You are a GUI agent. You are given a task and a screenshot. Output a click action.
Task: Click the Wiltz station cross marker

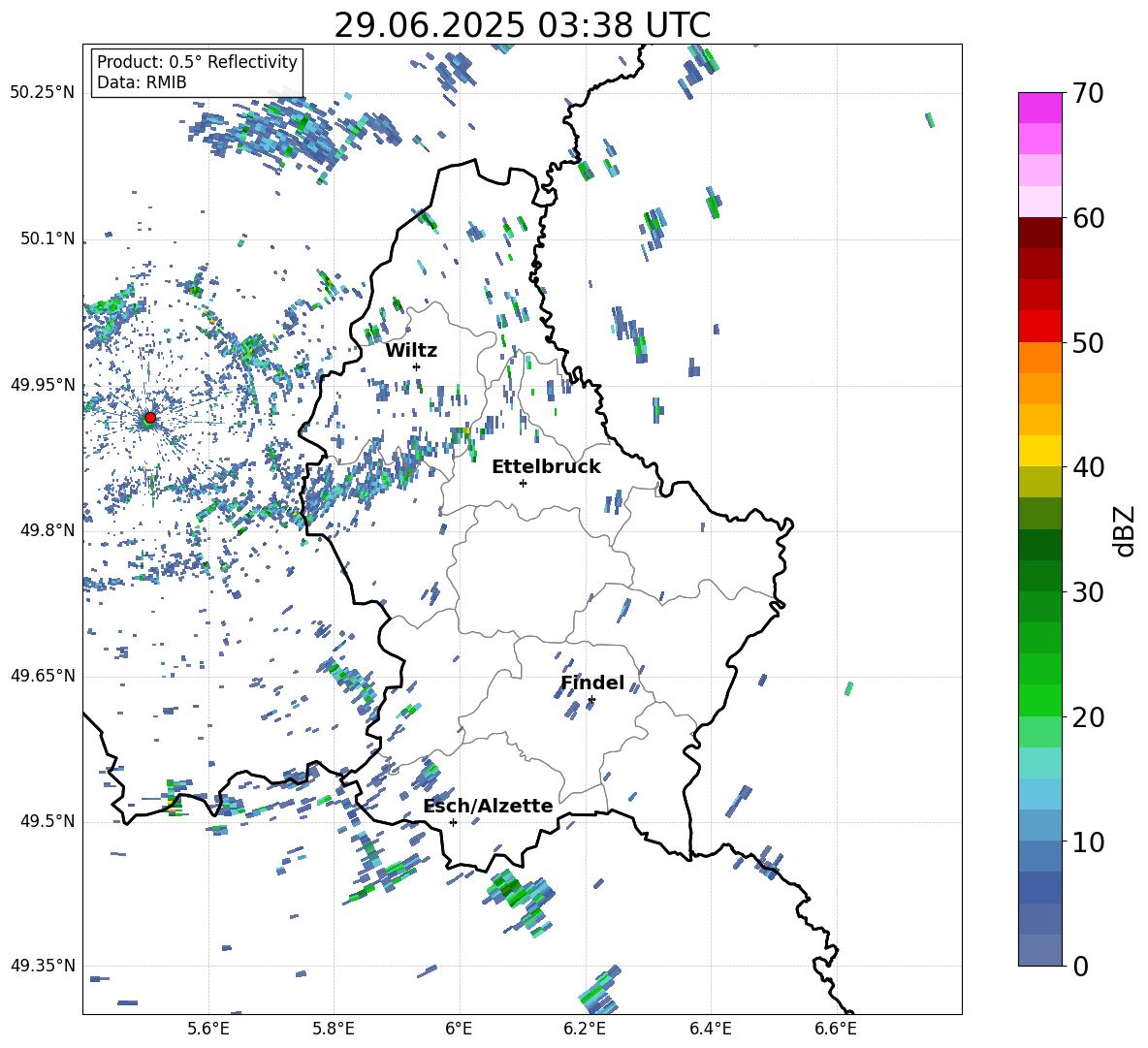417,366
